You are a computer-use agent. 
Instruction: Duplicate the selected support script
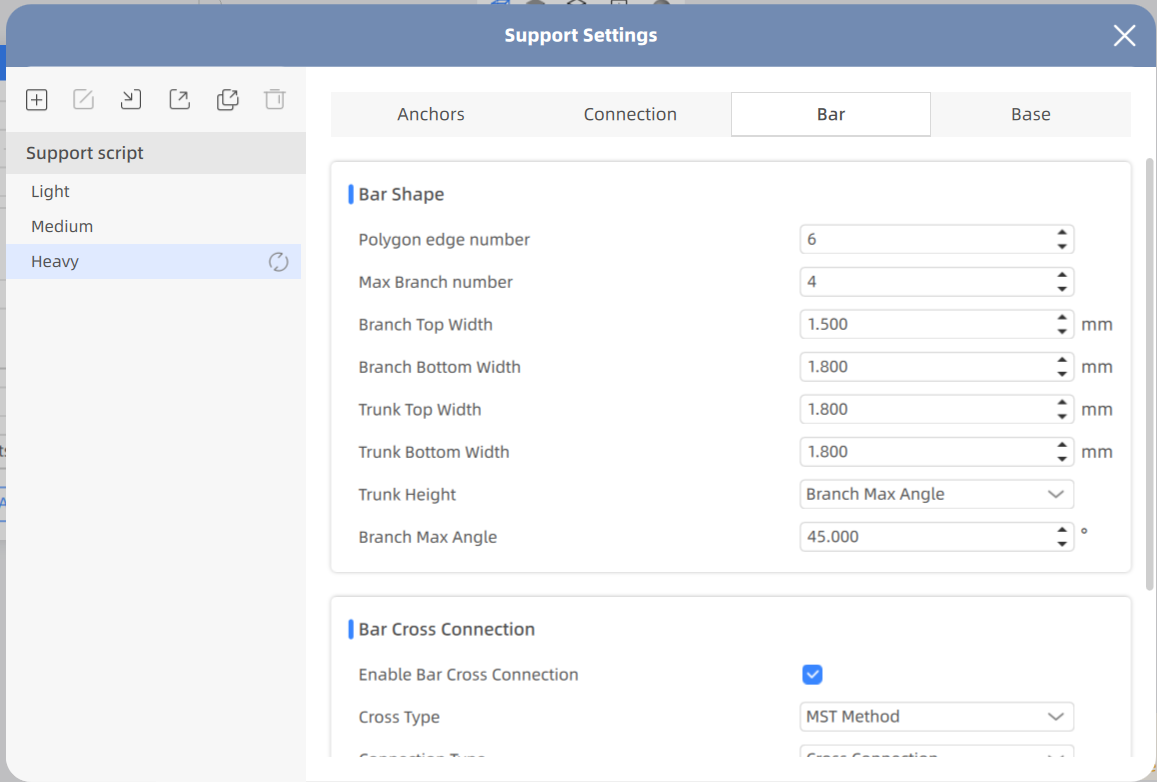coord(227,99)
